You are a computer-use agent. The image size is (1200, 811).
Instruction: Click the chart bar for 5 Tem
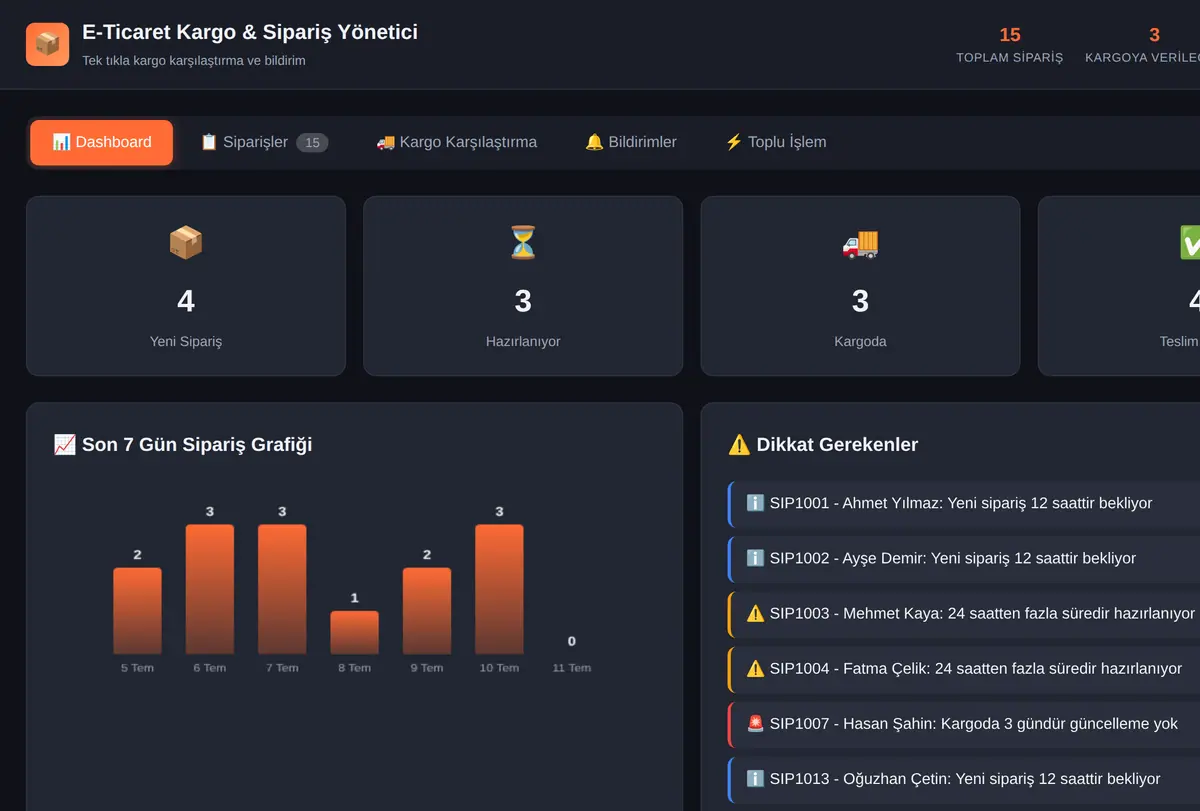137,611
